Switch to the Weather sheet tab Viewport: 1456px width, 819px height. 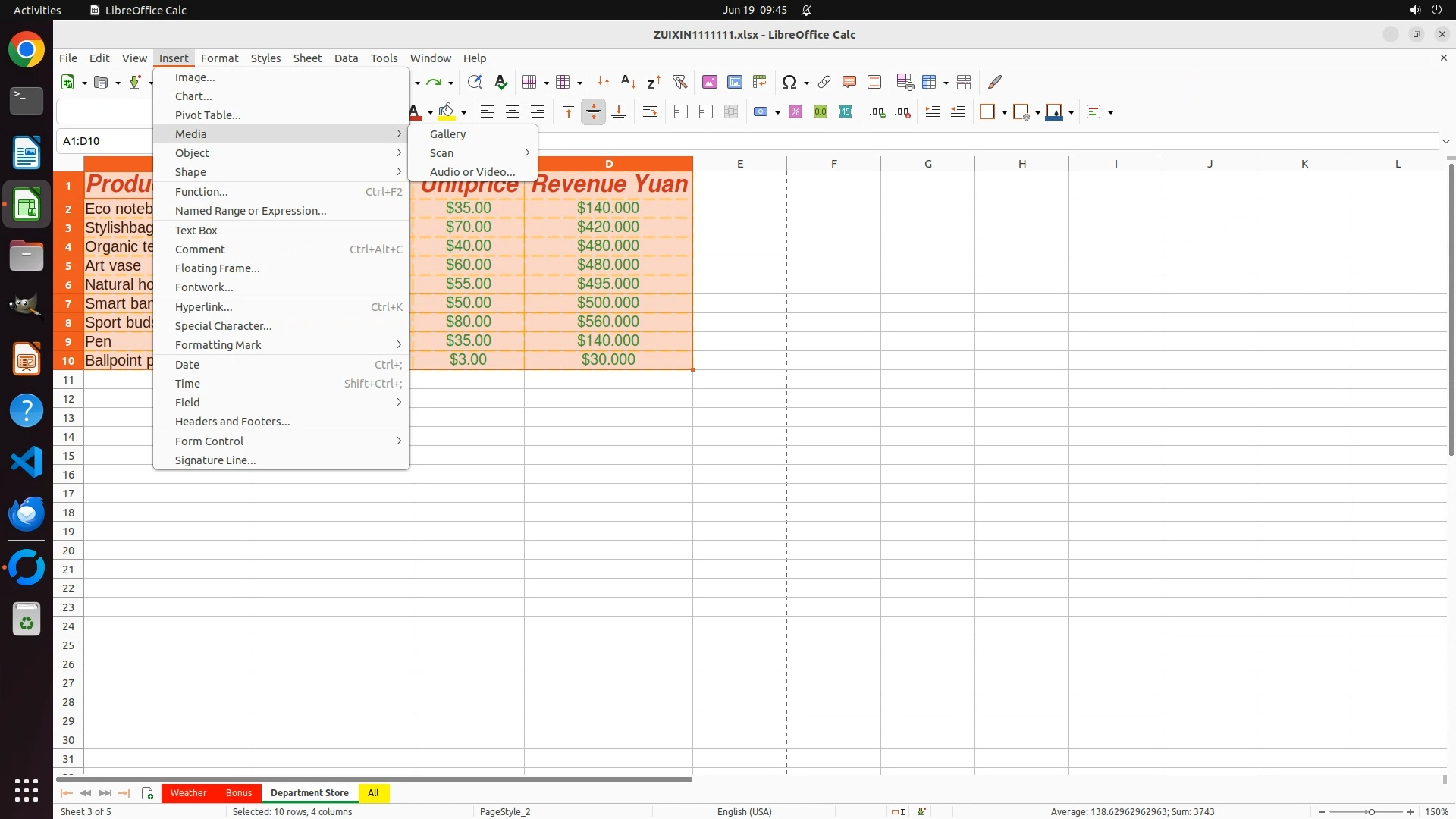coord(188,792)
